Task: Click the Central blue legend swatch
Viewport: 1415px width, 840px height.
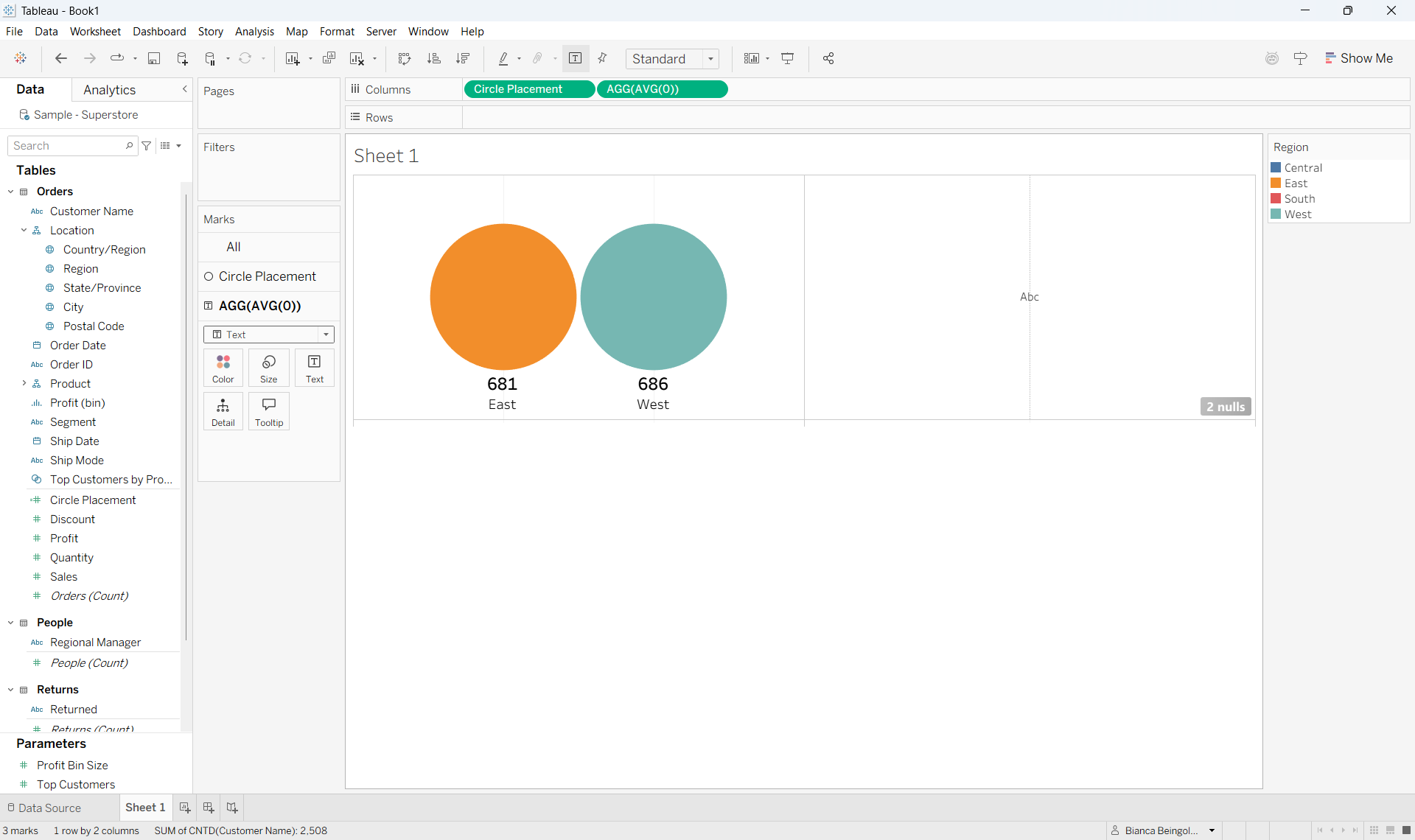Action: tap(1276, 168)
